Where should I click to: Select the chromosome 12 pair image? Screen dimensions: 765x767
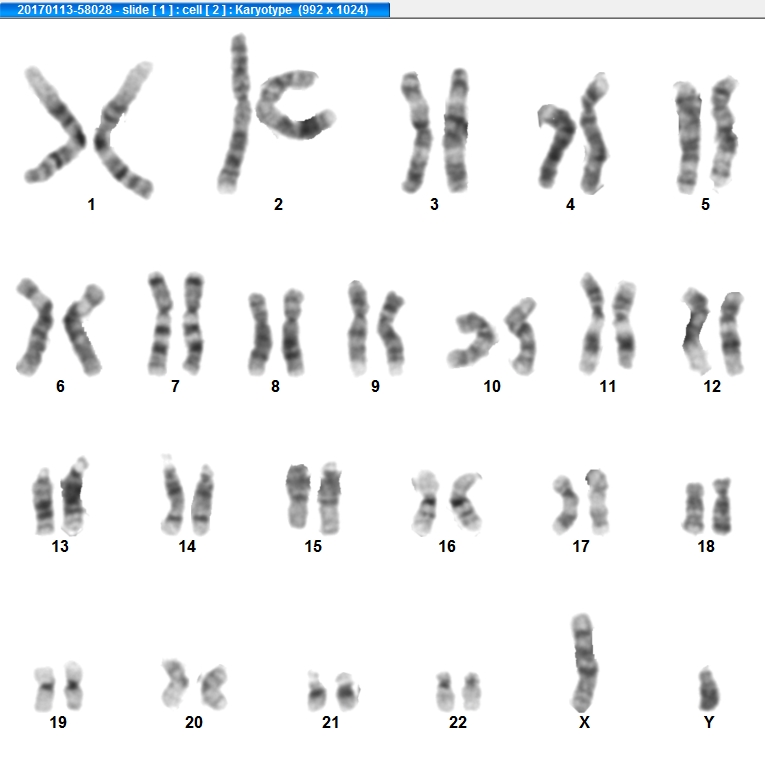click(713, 332)
